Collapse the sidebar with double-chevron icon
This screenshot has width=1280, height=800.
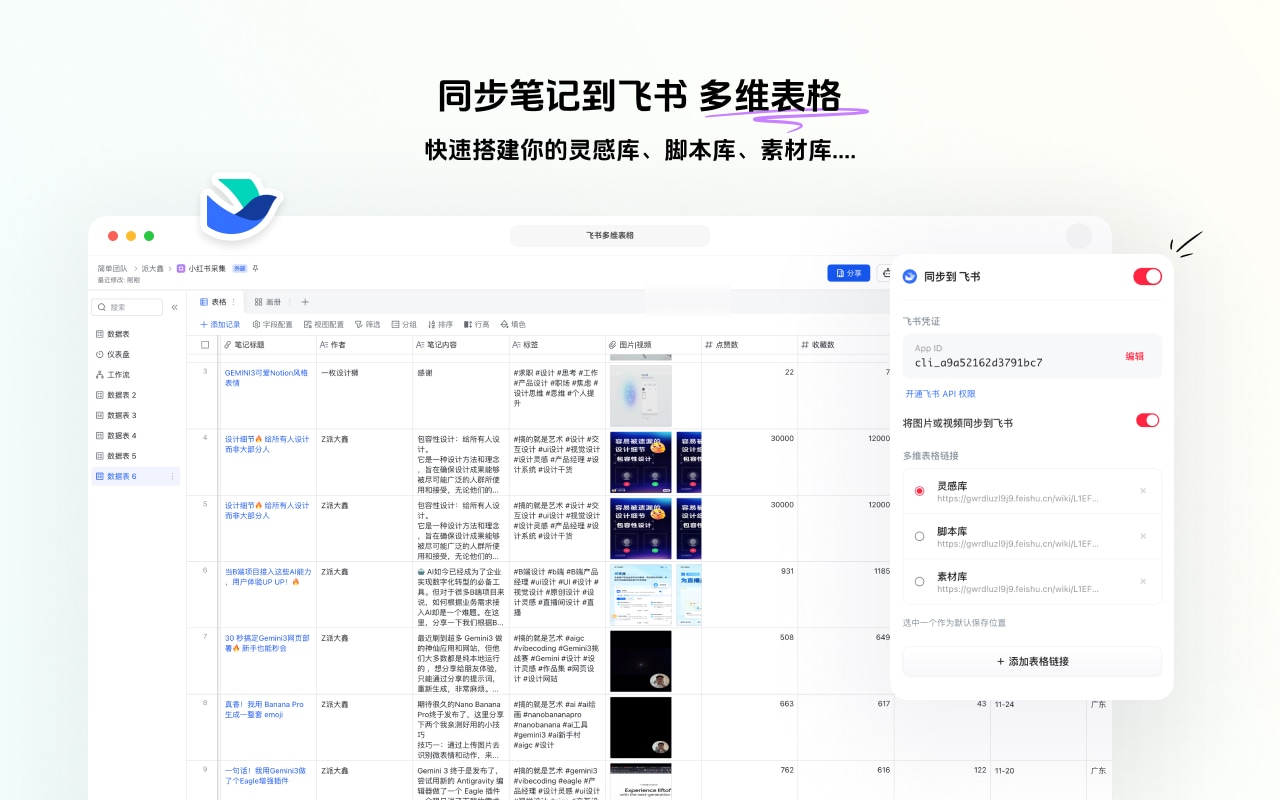tap(174, 307)
